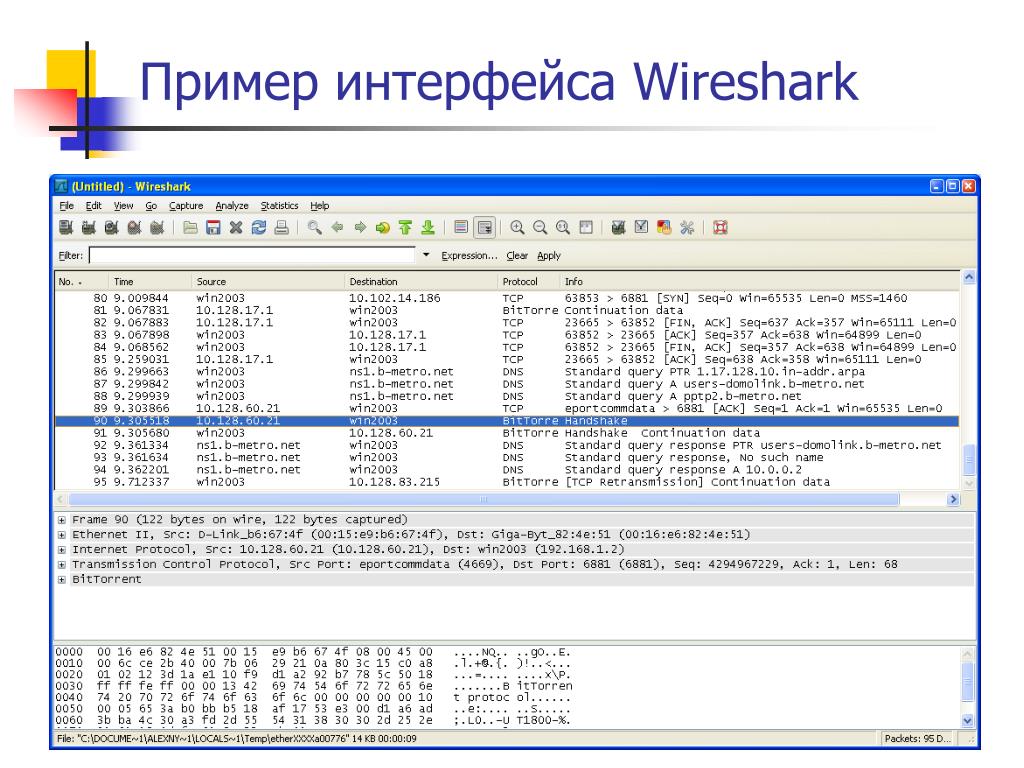Close the capture file using X icon
Viewport: 1024px width, 768px height.
coord(236,227)
